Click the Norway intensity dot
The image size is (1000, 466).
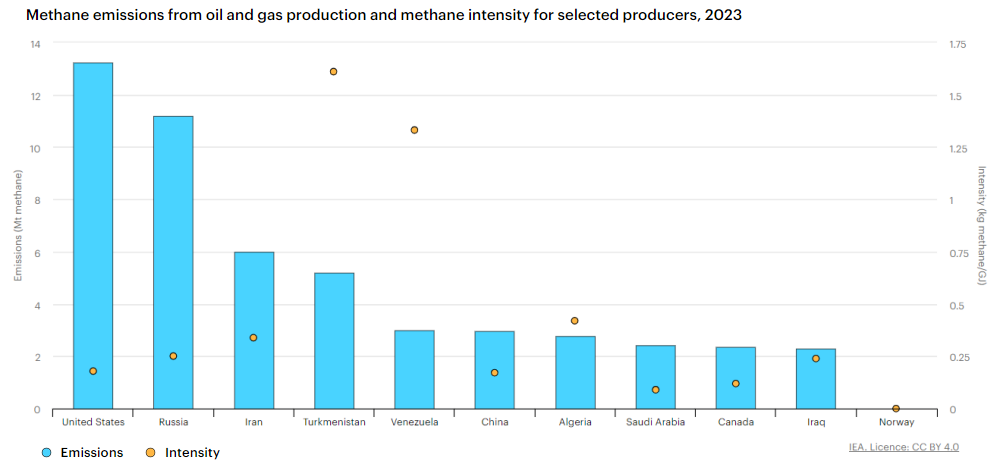896,408
